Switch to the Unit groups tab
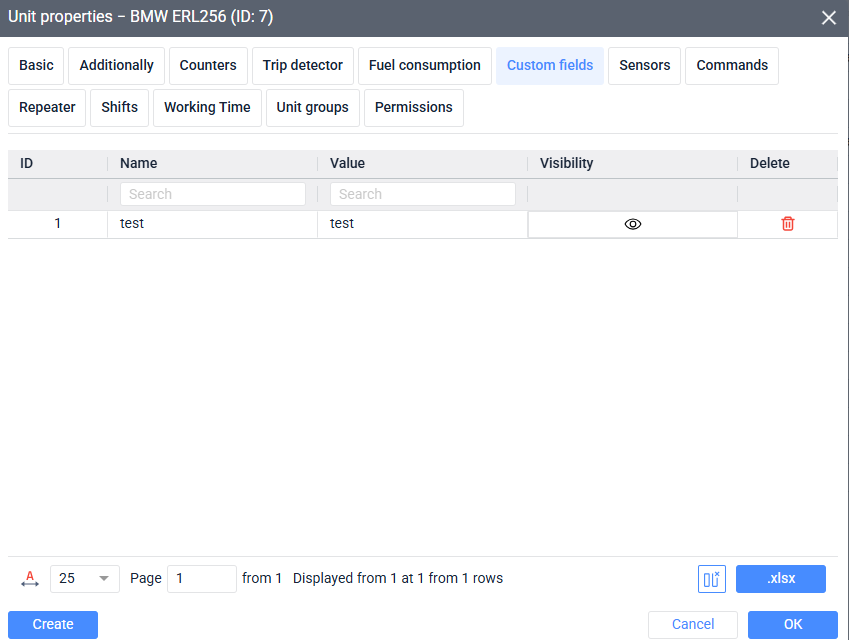The width and height of the screenshot is (849, 640). 312,108
